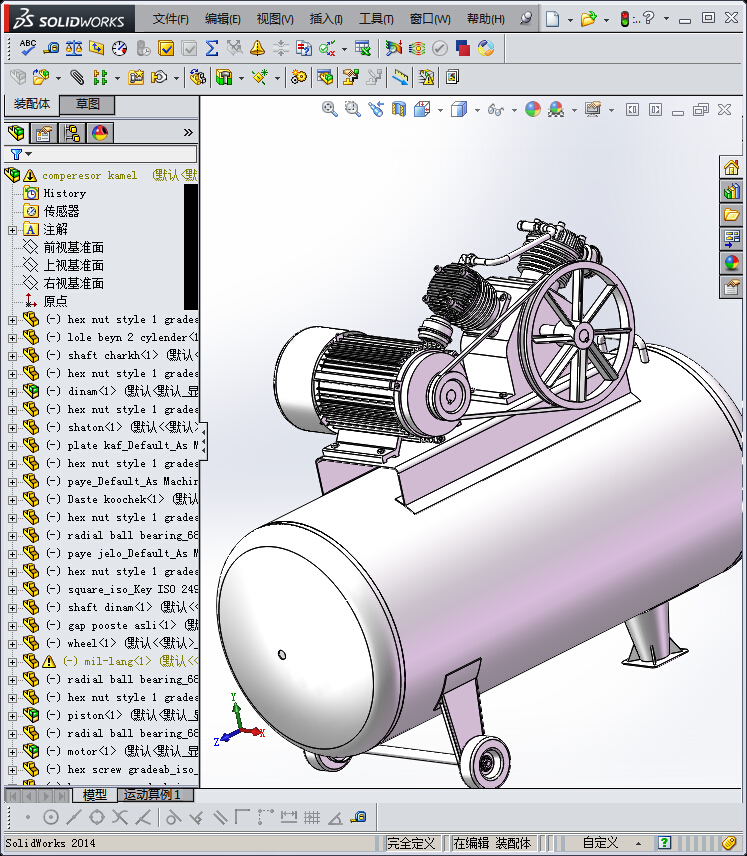
Task: Switch to the 草图 tab
Action: [x=87, y=105]
